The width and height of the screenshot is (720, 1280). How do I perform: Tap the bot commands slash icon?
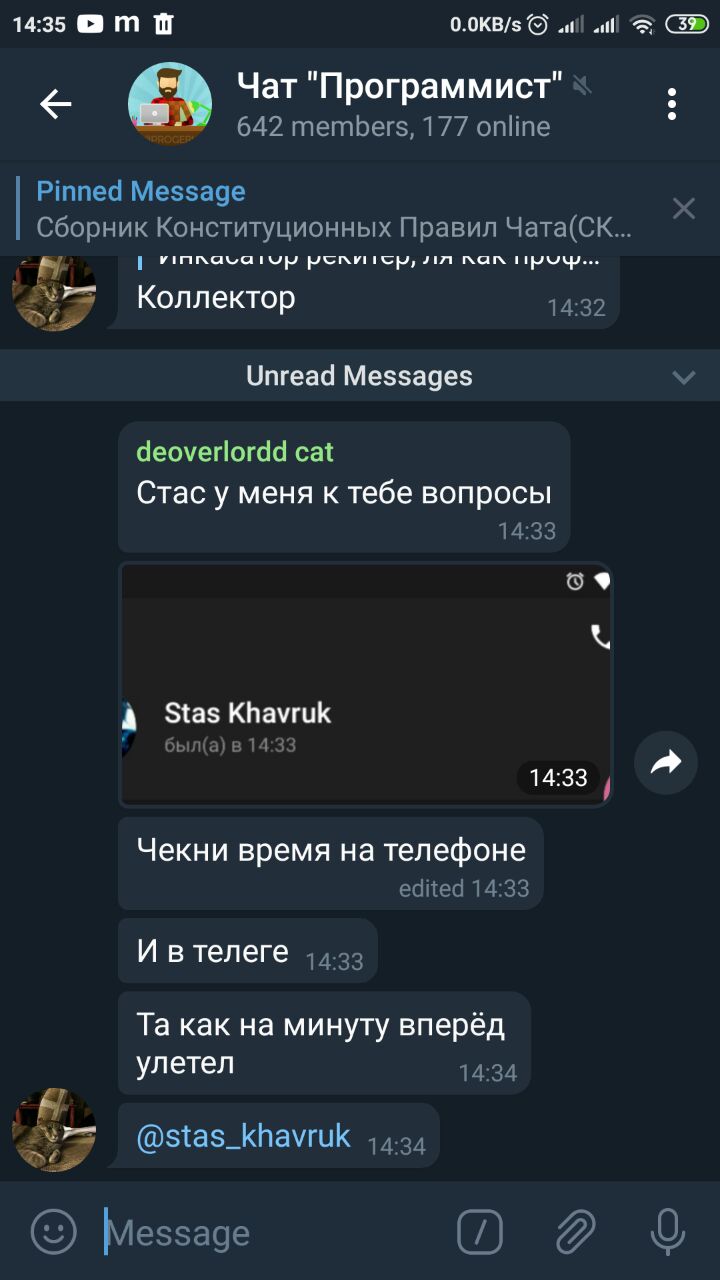480,1232
